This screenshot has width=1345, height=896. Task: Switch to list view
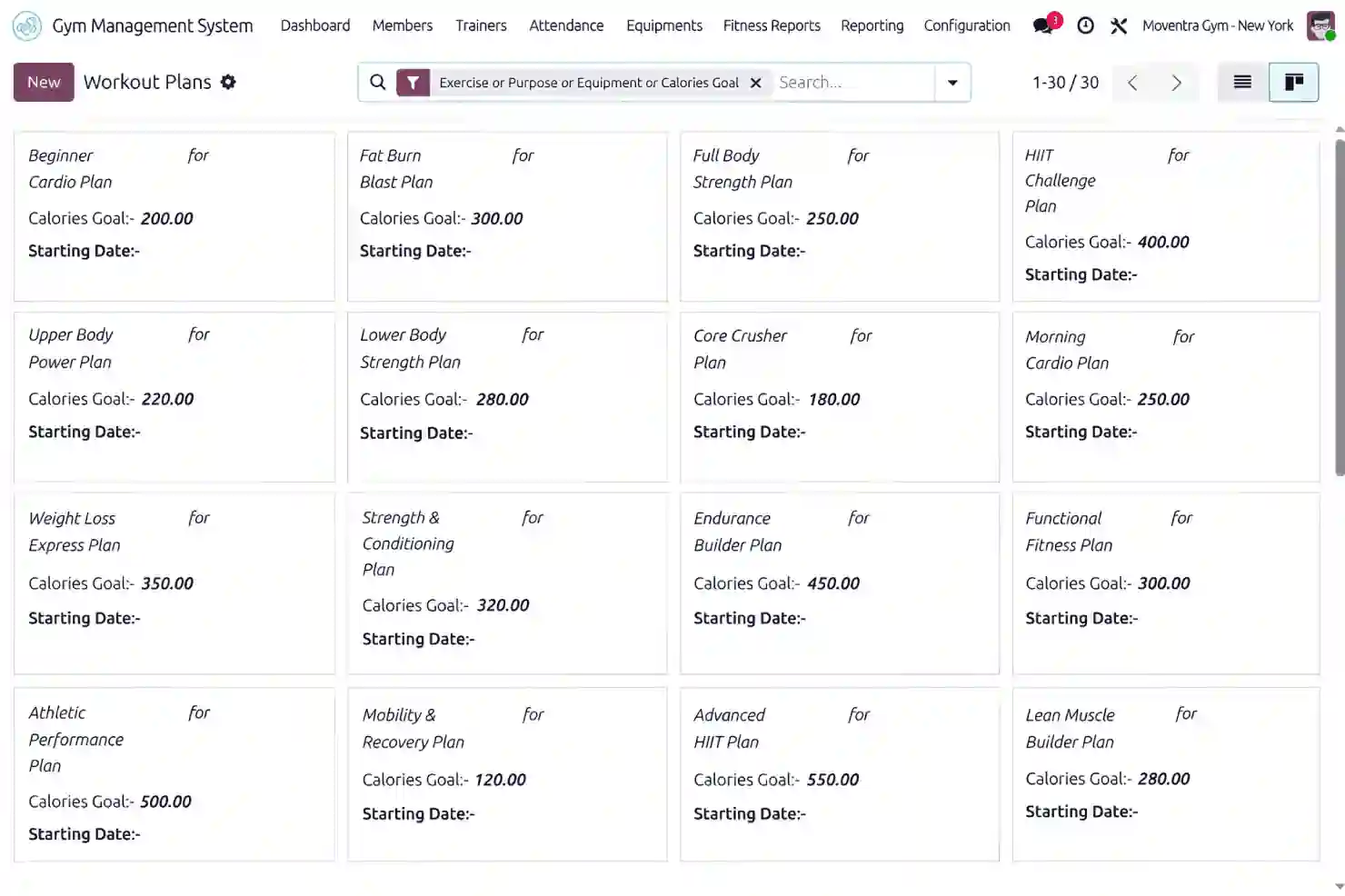click(1242, 83)
